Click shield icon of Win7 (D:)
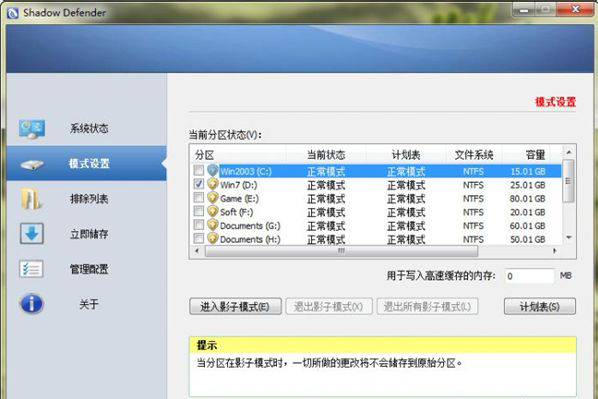 click(213, 184)
